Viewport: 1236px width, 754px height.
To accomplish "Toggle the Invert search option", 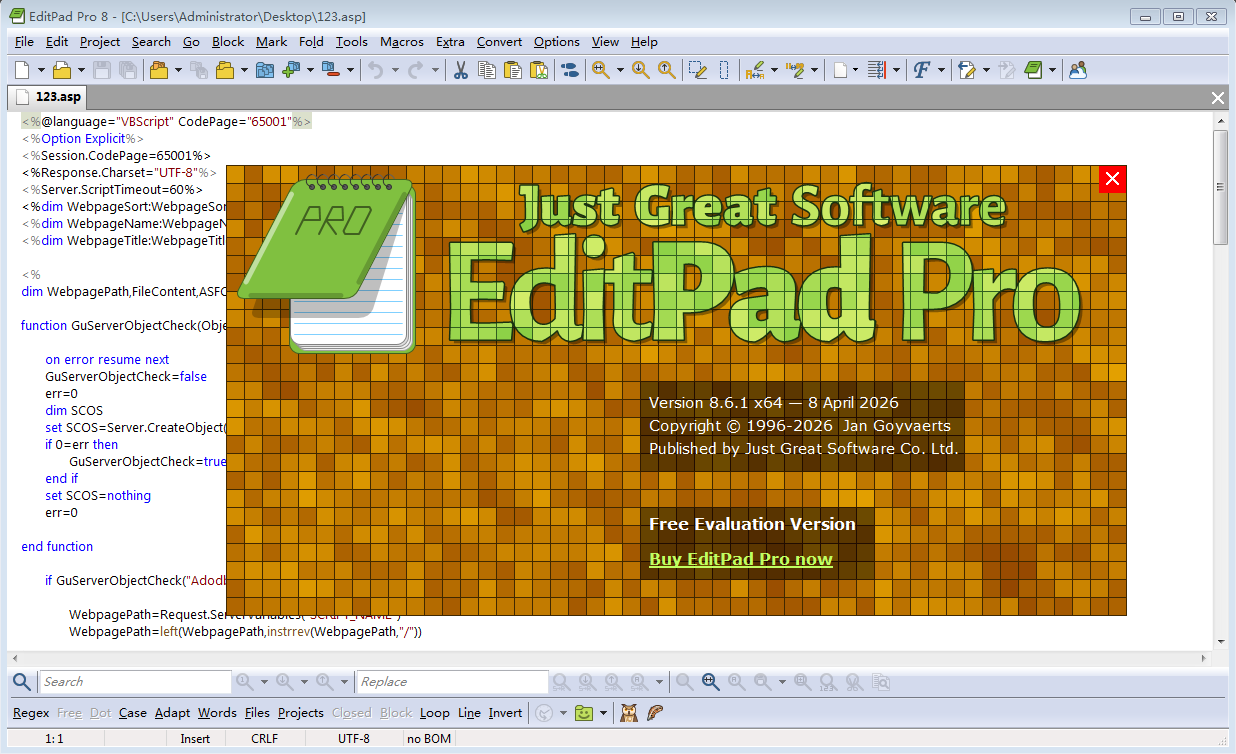I will (x=505, y=713).
